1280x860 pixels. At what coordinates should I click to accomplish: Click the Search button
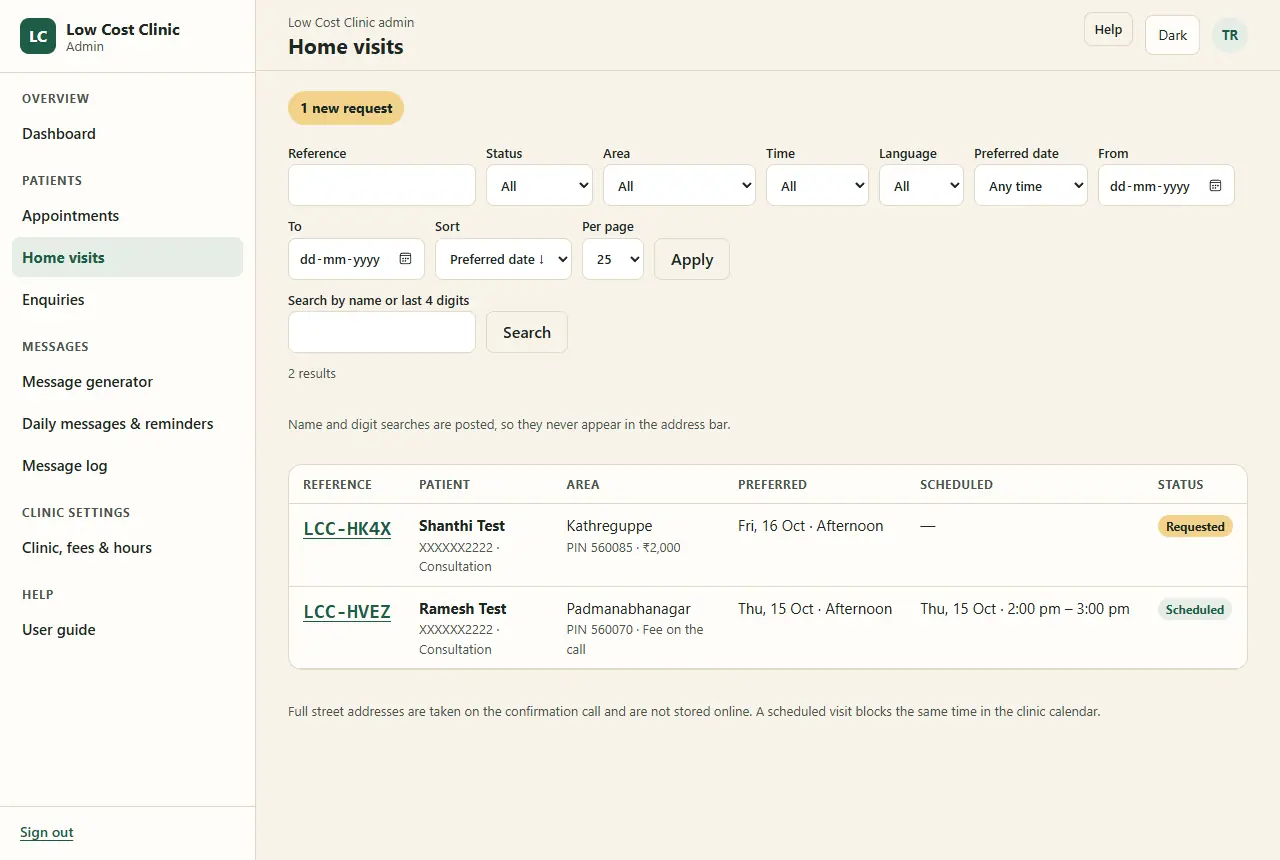pos(527,332)
